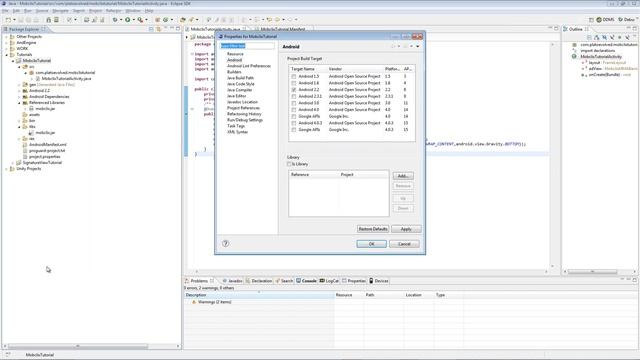Screen dimensions: 640x360
Task: Check the Android 4.0 build target
Action: tap(294, 110)
